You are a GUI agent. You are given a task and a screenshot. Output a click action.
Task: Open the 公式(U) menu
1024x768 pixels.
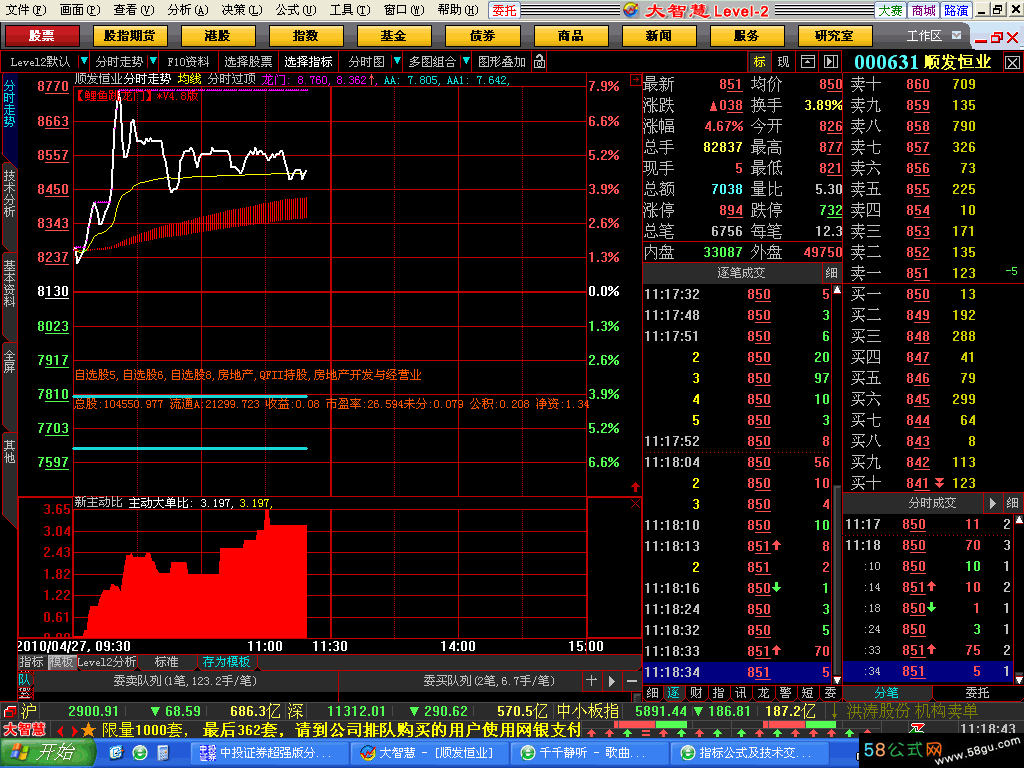click(x=295, y=10)
